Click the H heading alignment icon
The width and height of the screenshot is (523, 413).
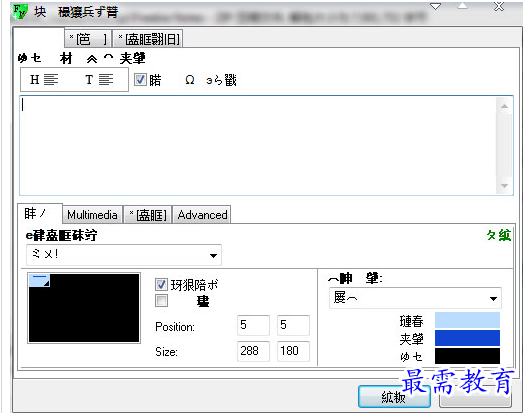(x=44, y=80)
